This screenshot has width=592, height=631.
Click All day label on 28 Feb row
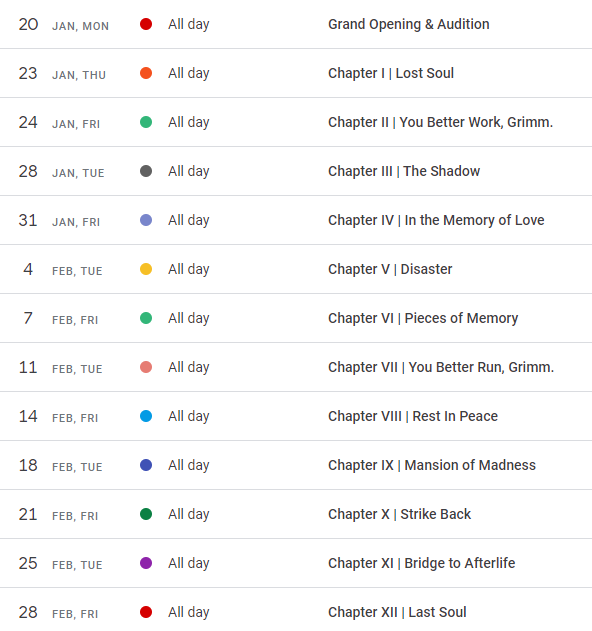[189, 612]
